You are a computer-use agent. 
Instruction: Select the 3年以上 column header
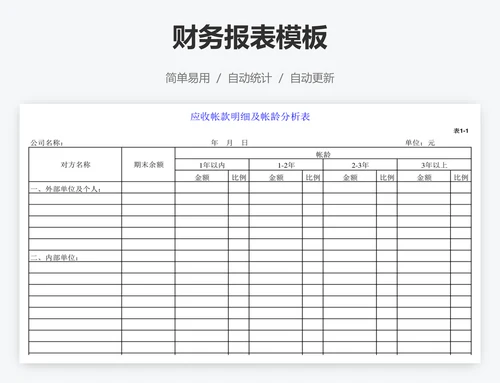pos(434,165)
